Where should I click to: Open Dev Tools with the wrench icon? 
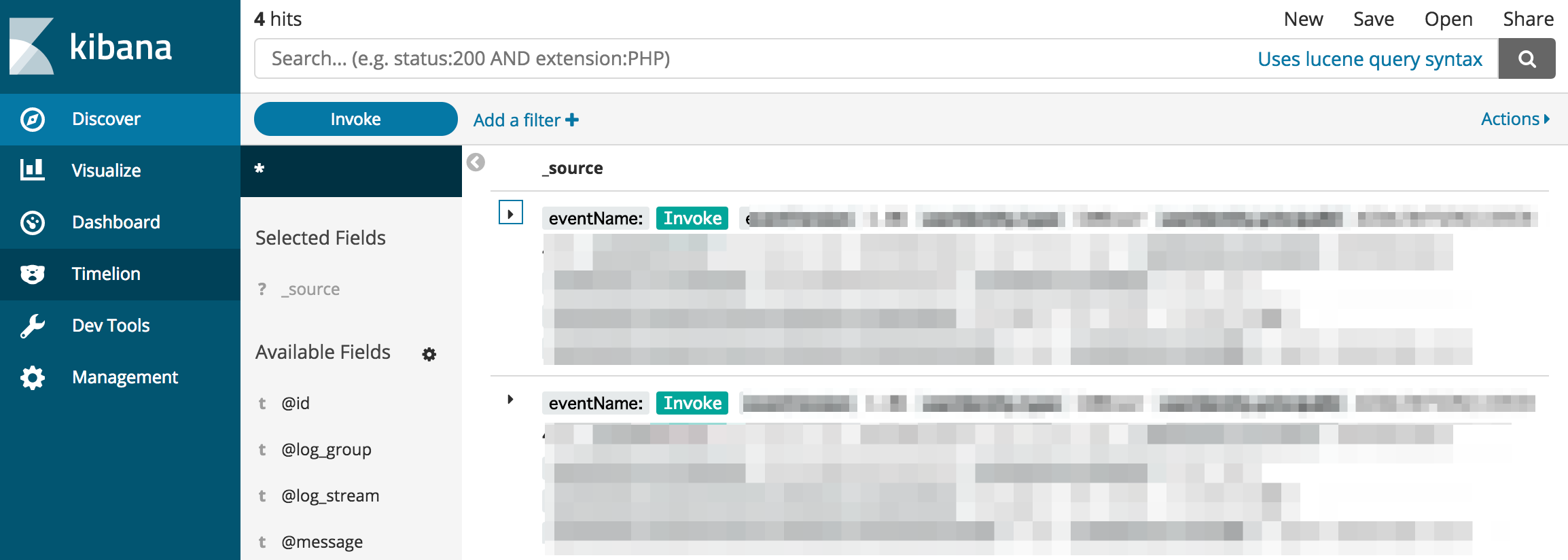tap(31, 325)
